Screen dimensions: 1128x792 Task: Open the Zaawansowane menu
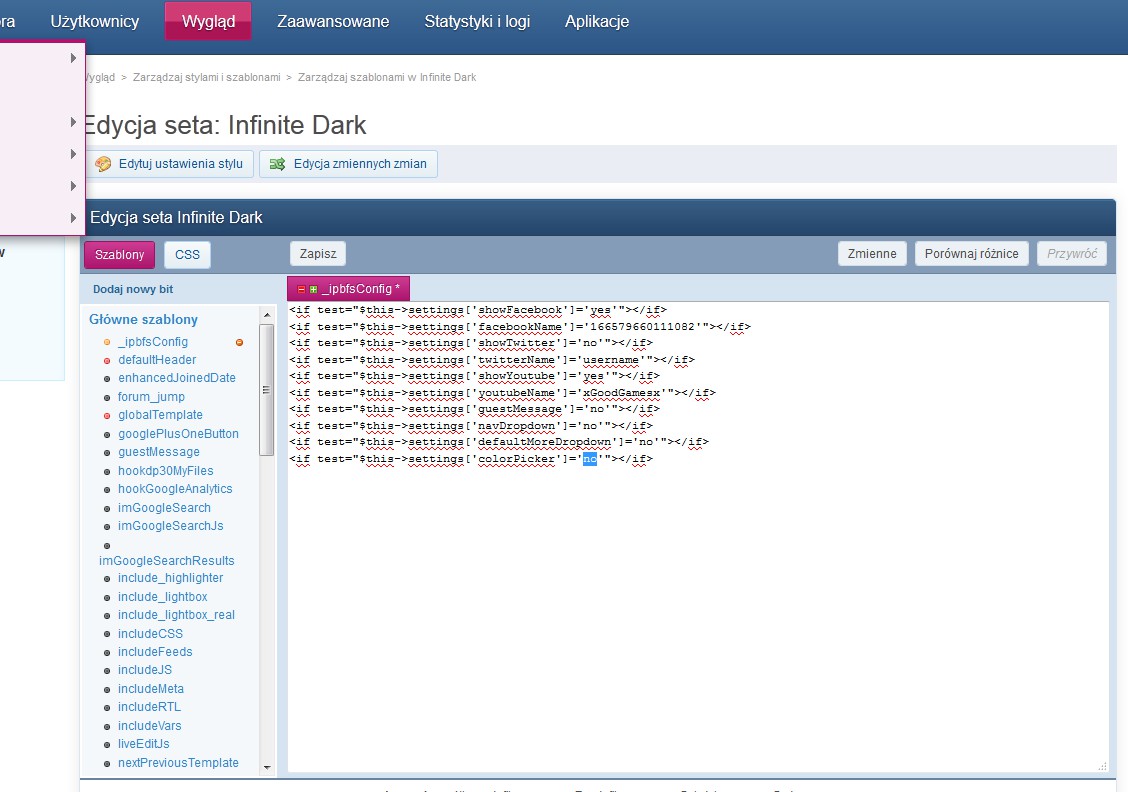point(333,21)
